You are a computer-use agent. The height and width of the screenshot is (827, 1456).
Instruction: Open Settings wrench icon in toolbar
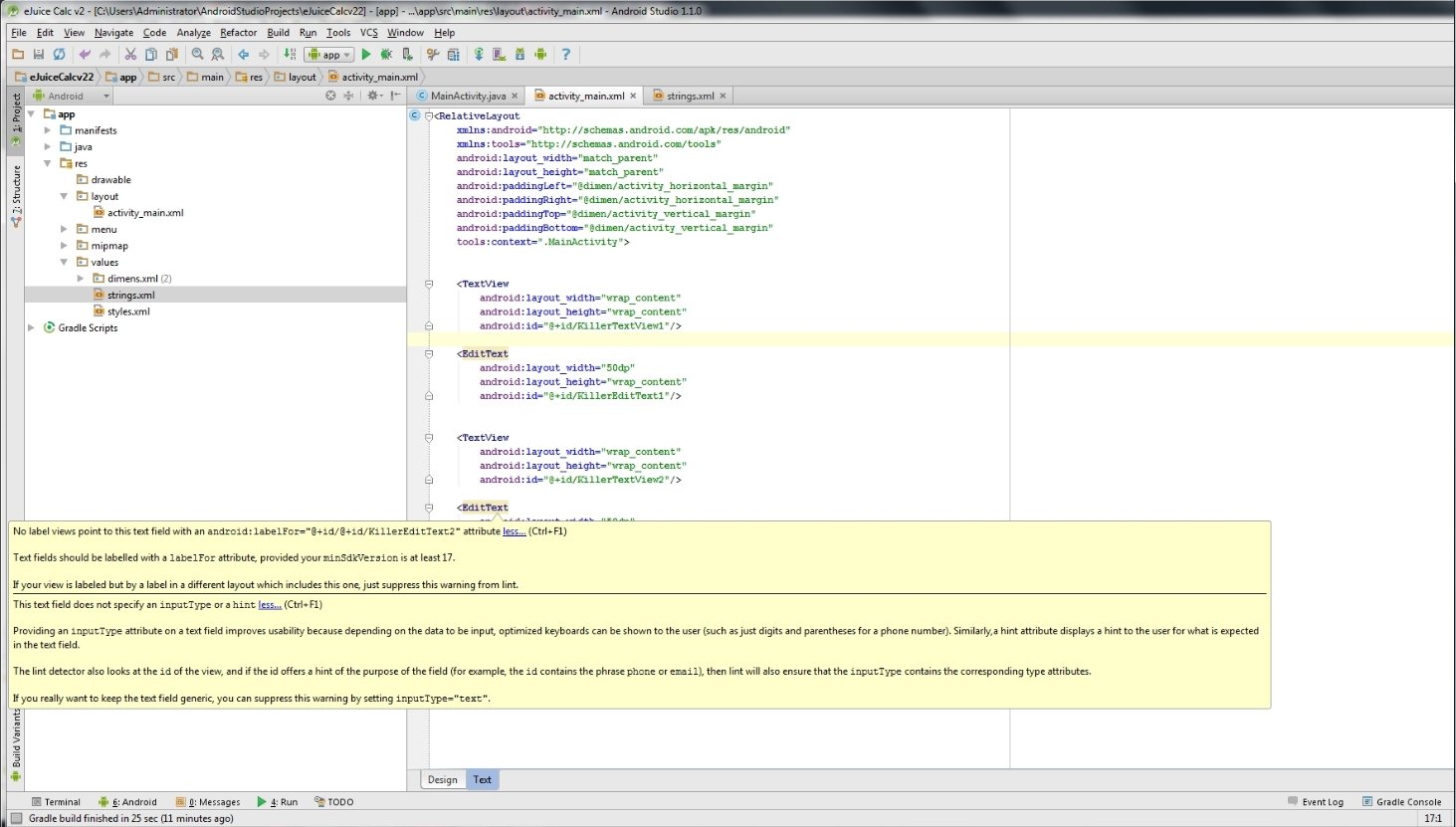pyautogui.click(x=433, y=55)
